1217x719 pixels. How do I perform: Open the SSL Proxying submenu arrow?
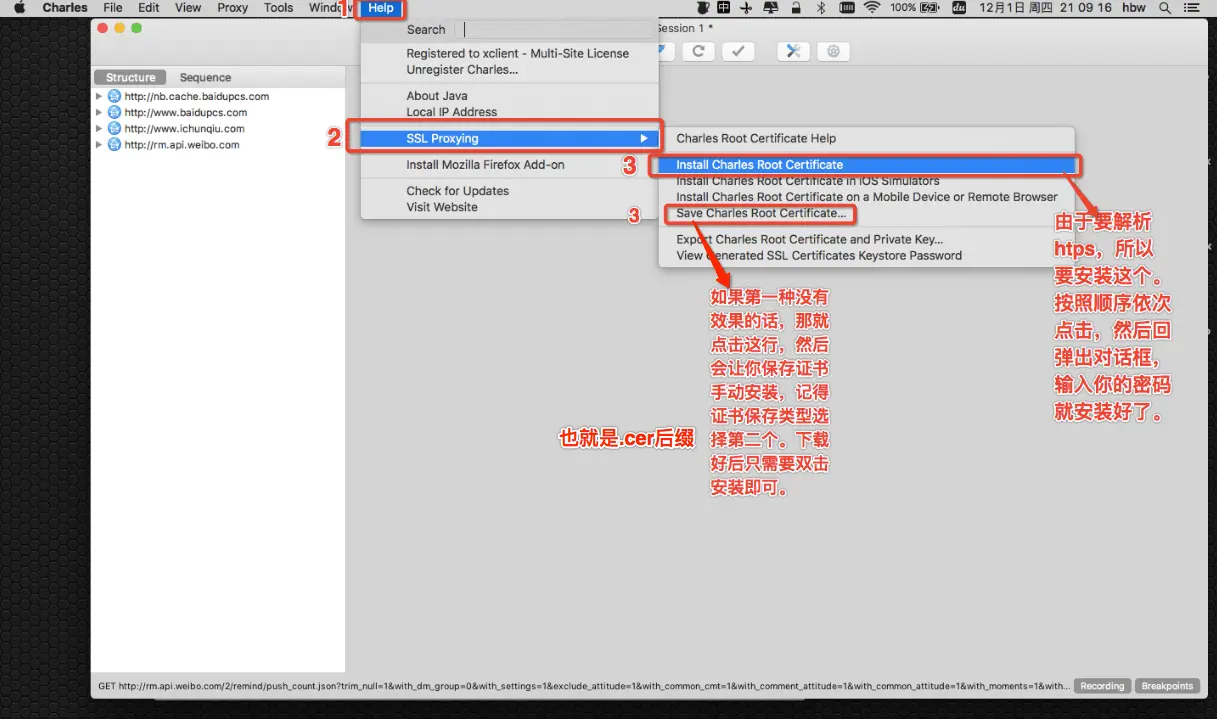point(644,138)
